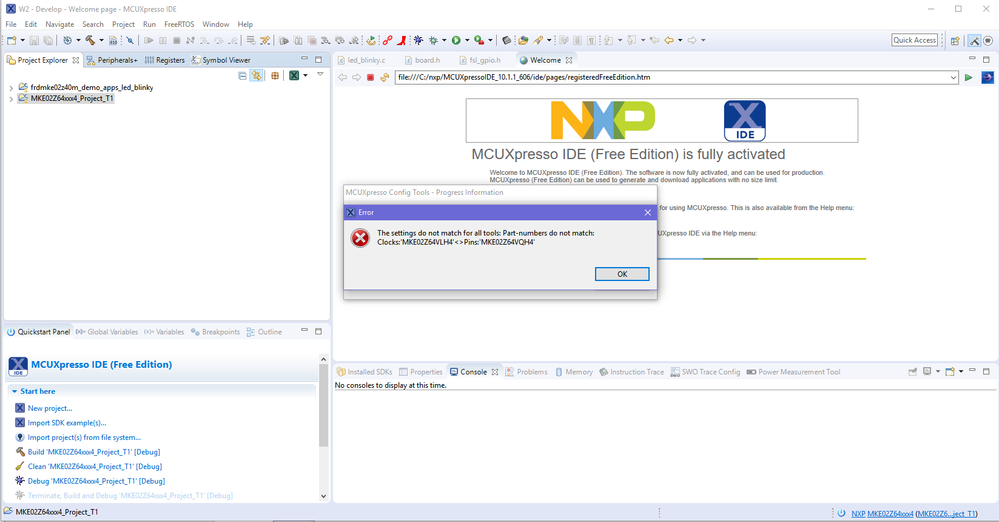The width and height of the screenshot is (999, 522).
Task: Click the Build 'MKE02Z64xxx4_Project_T1' [Debug] link
Action: [94, 452]
